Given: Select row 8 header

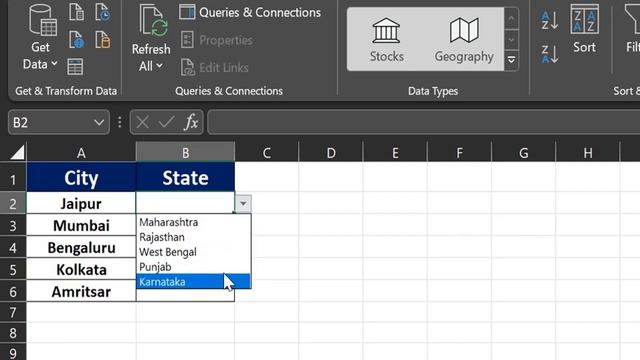Looking at the screenshot, I should point(13,333).
